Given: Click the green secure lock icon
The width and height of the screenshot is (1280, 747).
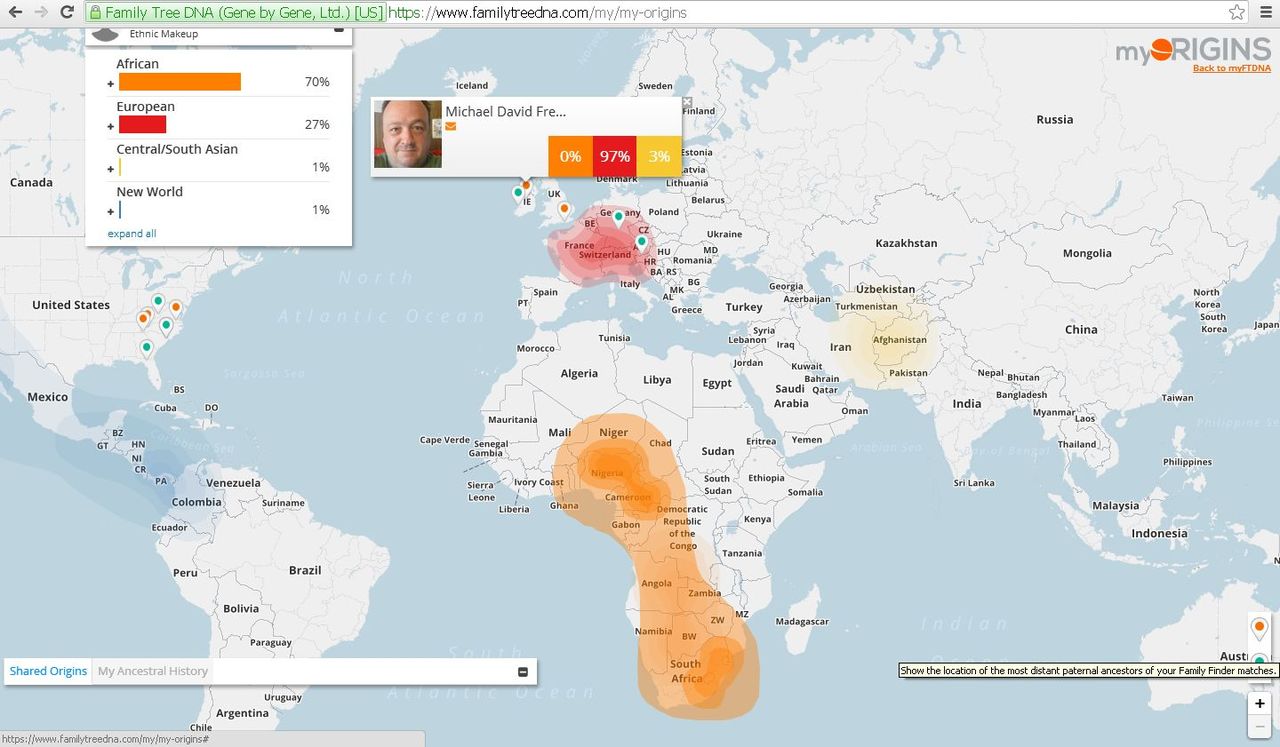Looking at the screenshot, I should (94, 13).
